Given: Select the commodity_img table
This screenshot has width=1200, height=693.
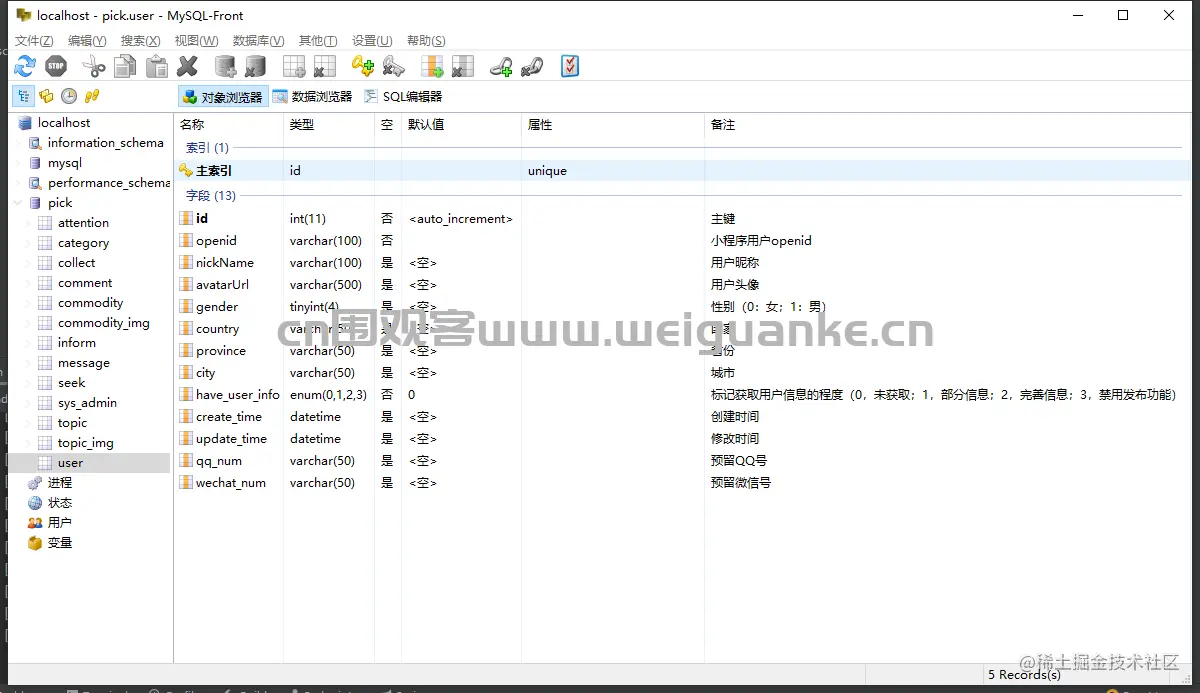Looking at the screenshot, I should [104, 323].
